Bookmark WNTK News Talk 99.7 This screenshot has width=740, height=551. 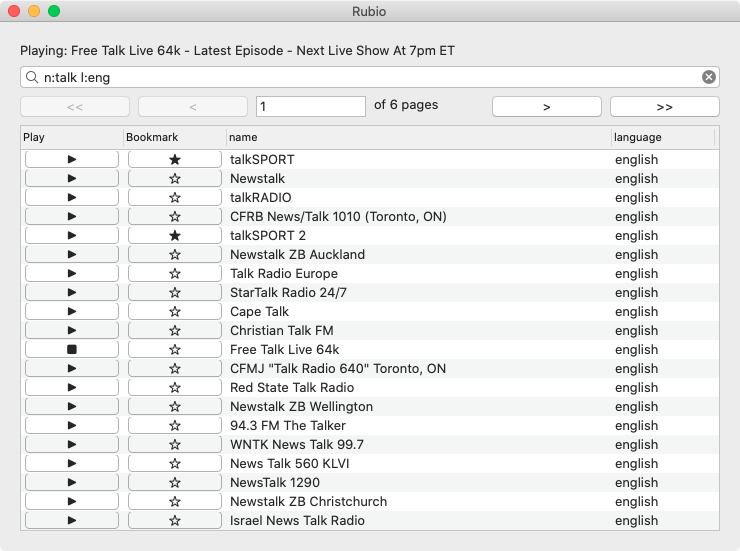coord(175,444)
